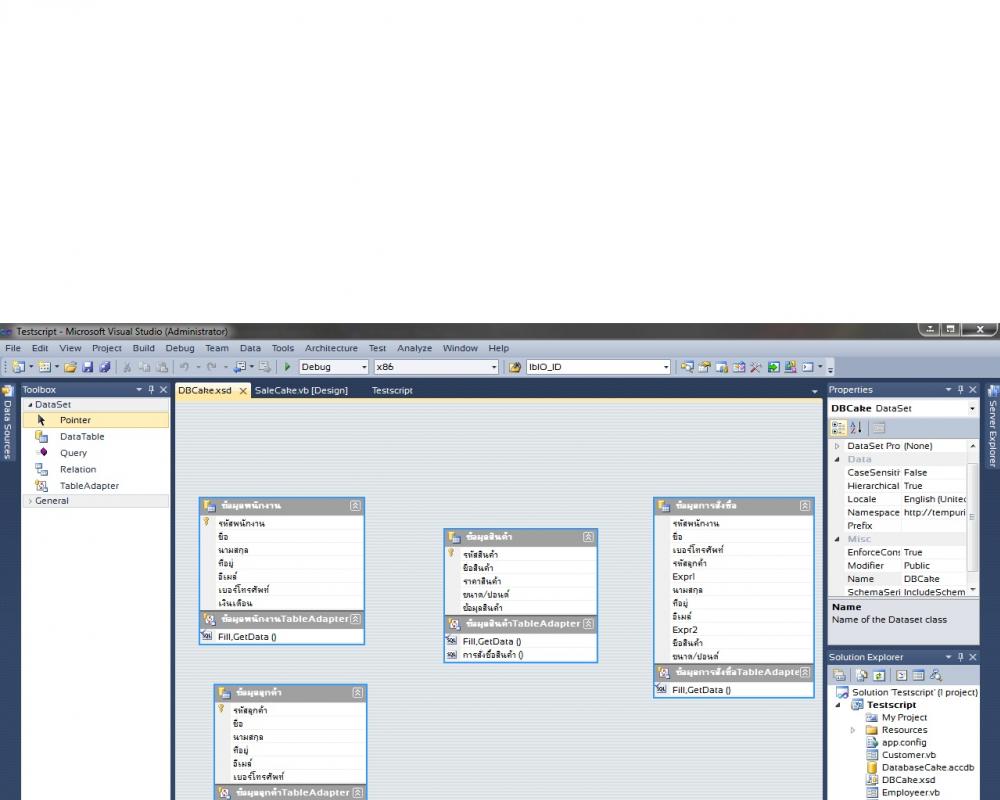1000x800 pixels.
Task: Open Properties Window from the main toolbar icon
Action: 704,367
